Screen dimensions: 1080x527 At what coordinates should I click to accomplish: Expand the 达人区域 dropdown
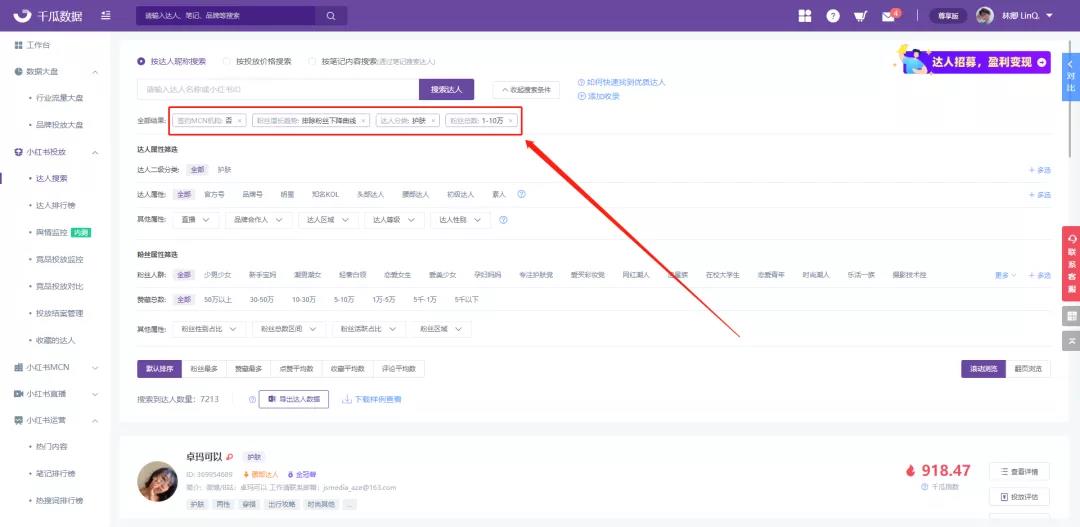[x=326, y=220]
